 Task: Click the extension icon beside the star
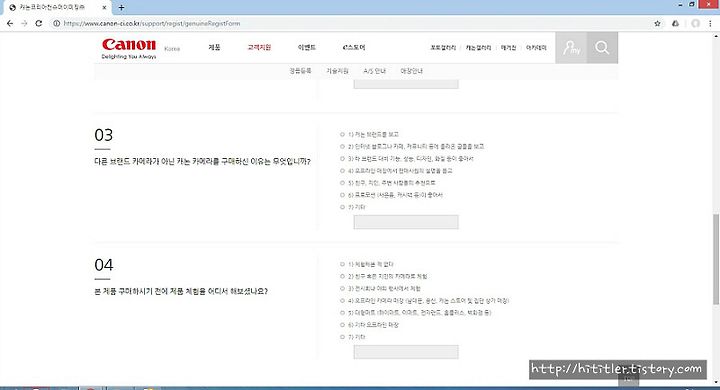[x=675, y=23]
